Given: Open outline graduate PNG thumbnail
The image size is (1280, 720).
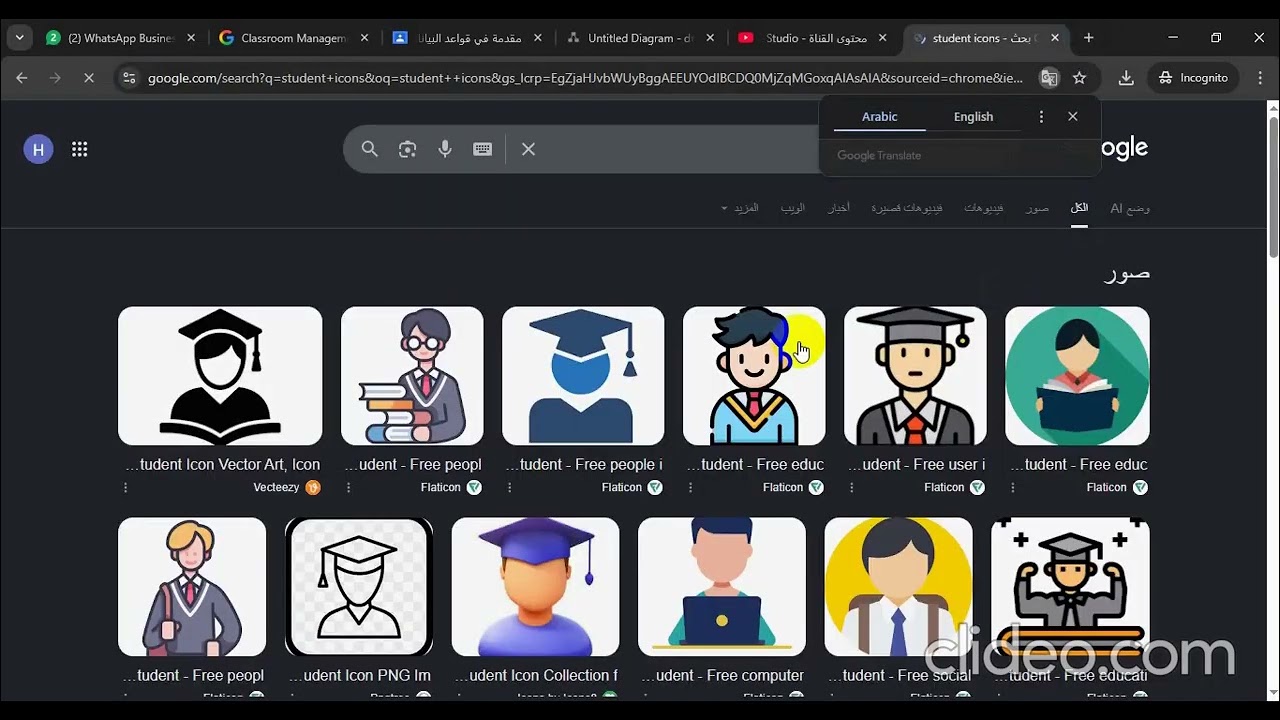Looking at the screenshot, I should 359,587.
